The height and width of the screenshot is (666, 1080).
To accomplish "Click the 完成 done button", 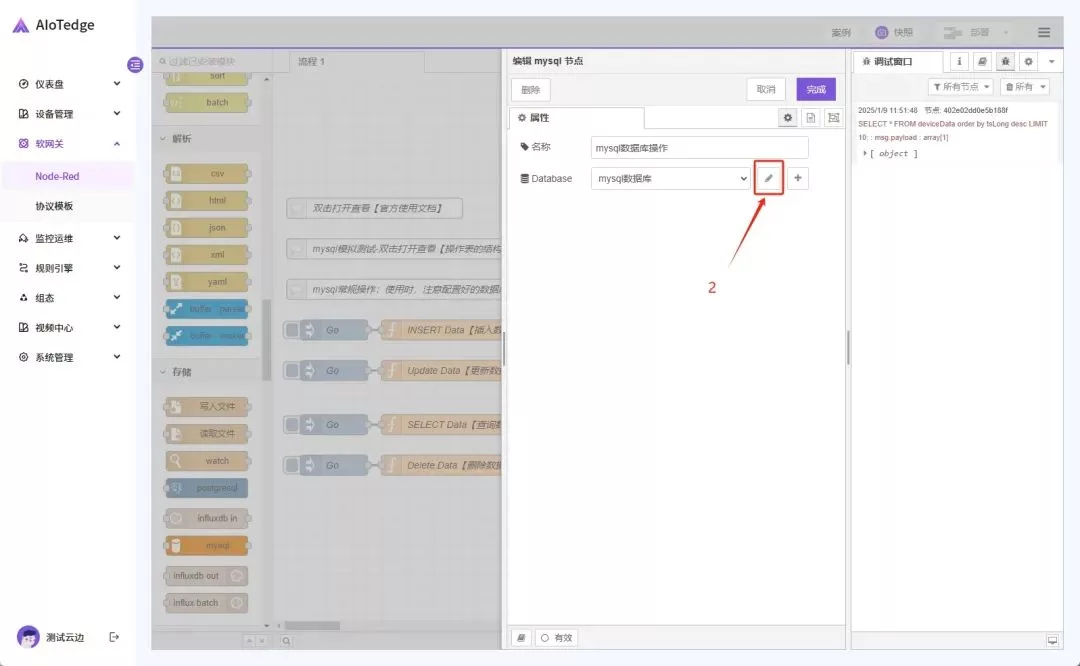I will (816, 89).
